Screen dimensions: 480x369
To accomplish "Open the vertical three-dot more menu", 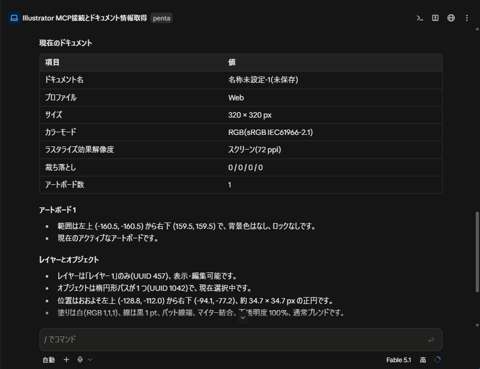I will 467,18.
